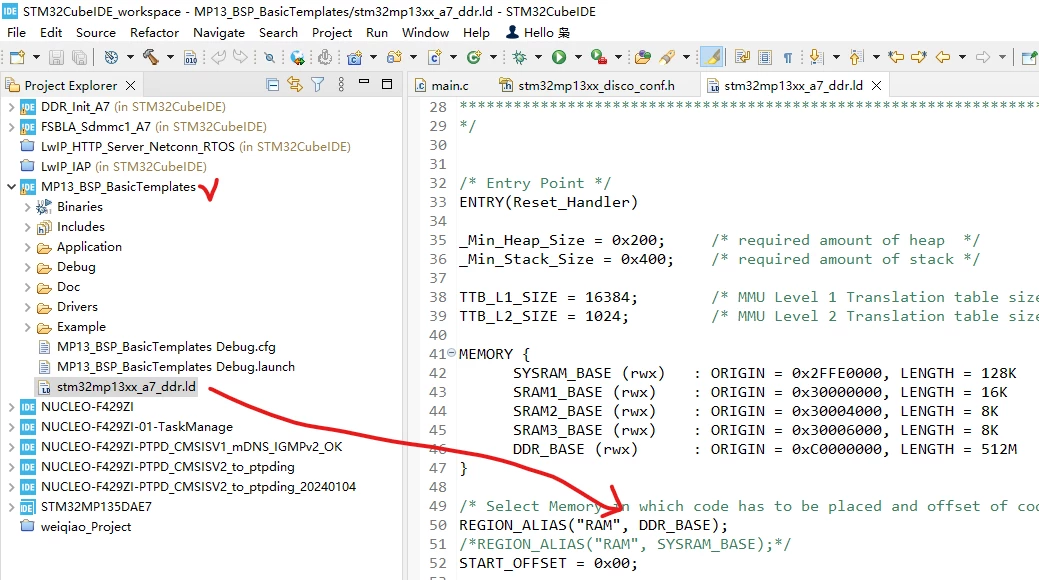Open dropdown next to green Run icon
1039x580 pixels.
click(x=578, y=58)
